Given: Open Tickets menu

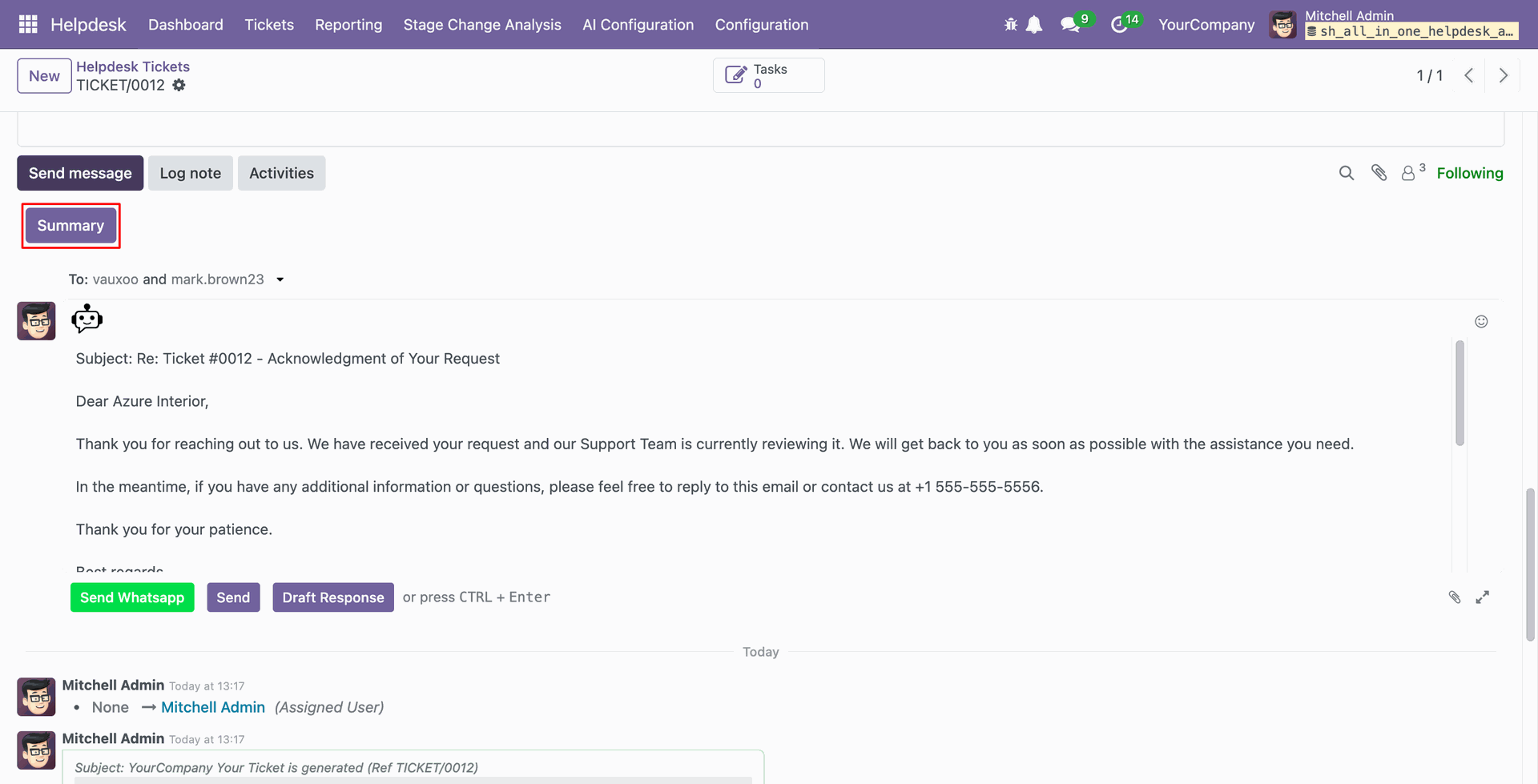Looking at the screenshot, I should pos(269,25).
